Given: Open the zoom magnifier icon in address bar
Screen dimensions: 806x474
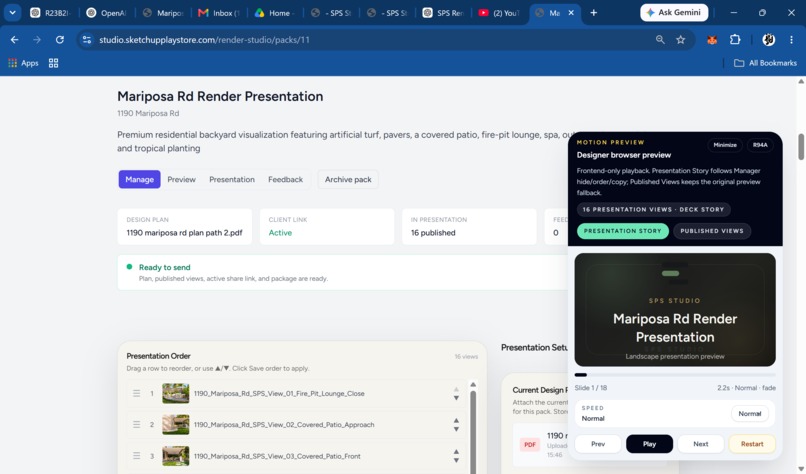Looking at the screenshot, I should 660,40.
